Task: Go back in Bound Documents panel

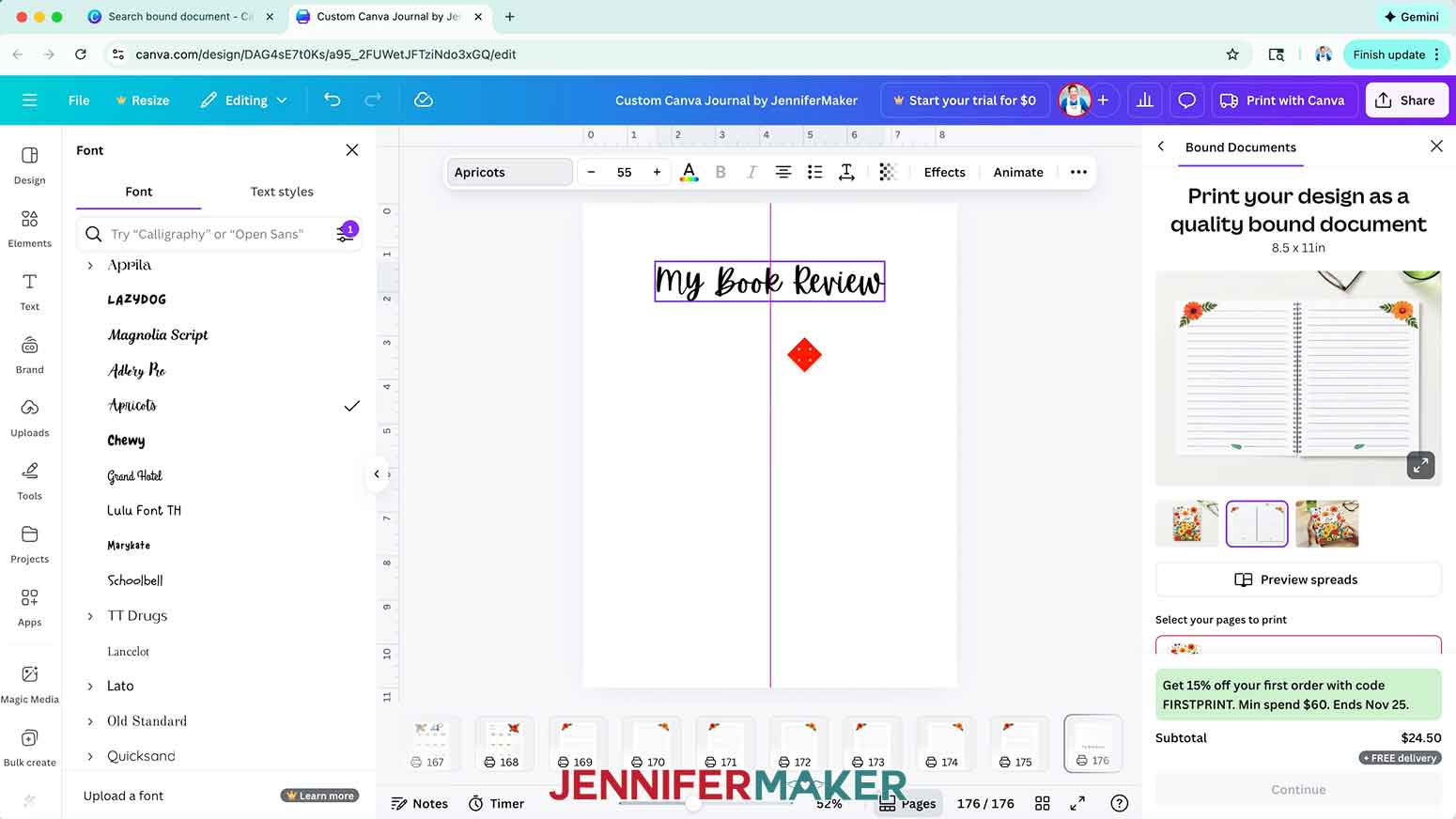Action: tap(1161, 147)
